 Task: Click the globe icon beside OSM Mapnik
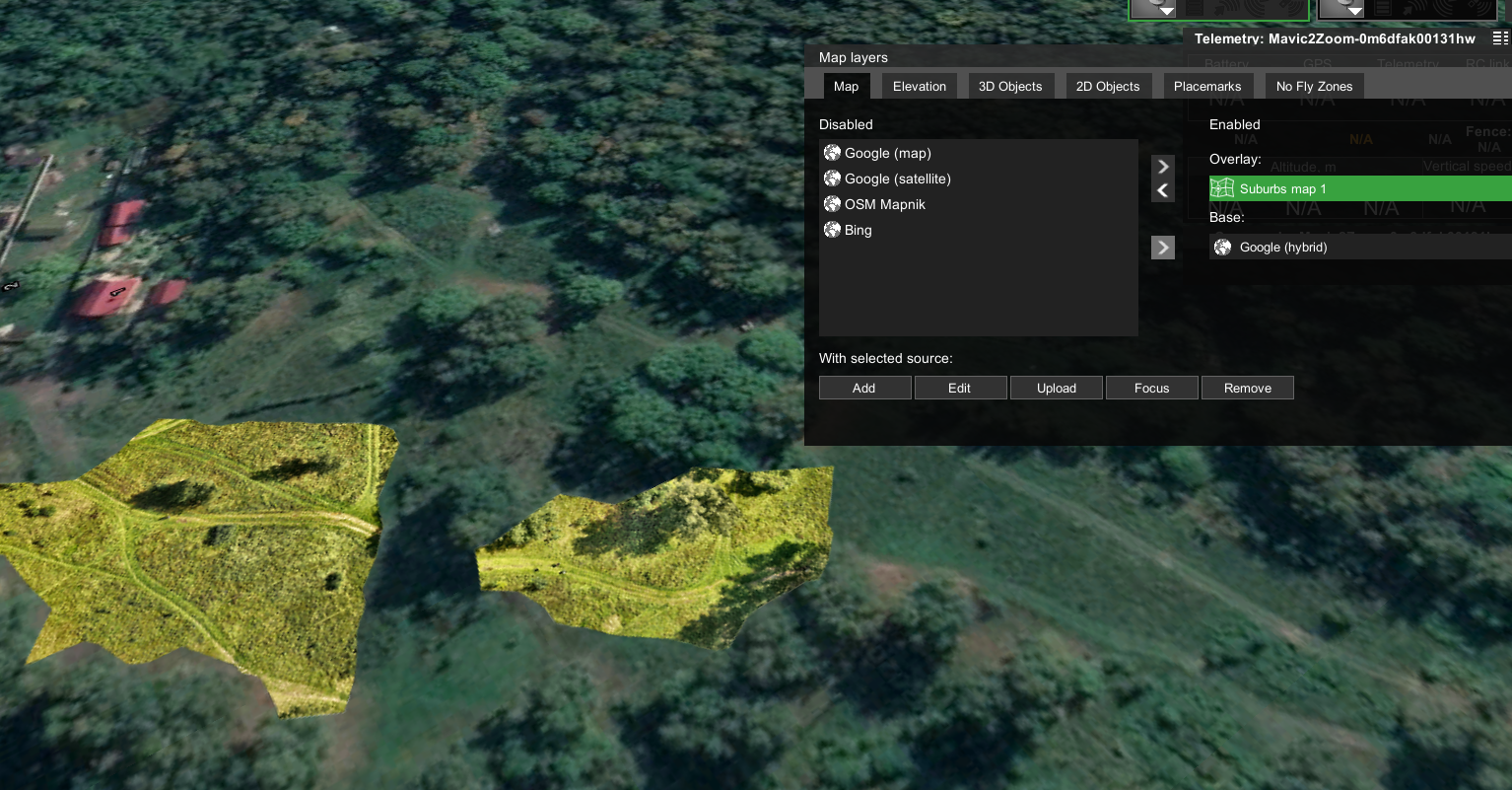click(x=832, y=204)
